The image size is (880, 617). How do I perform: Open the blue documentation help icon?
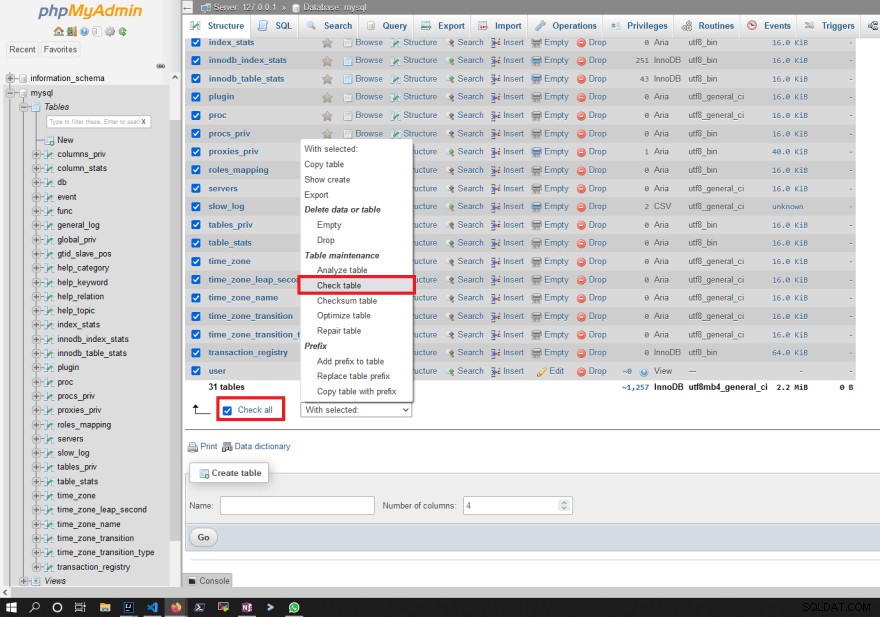[84, 31]
